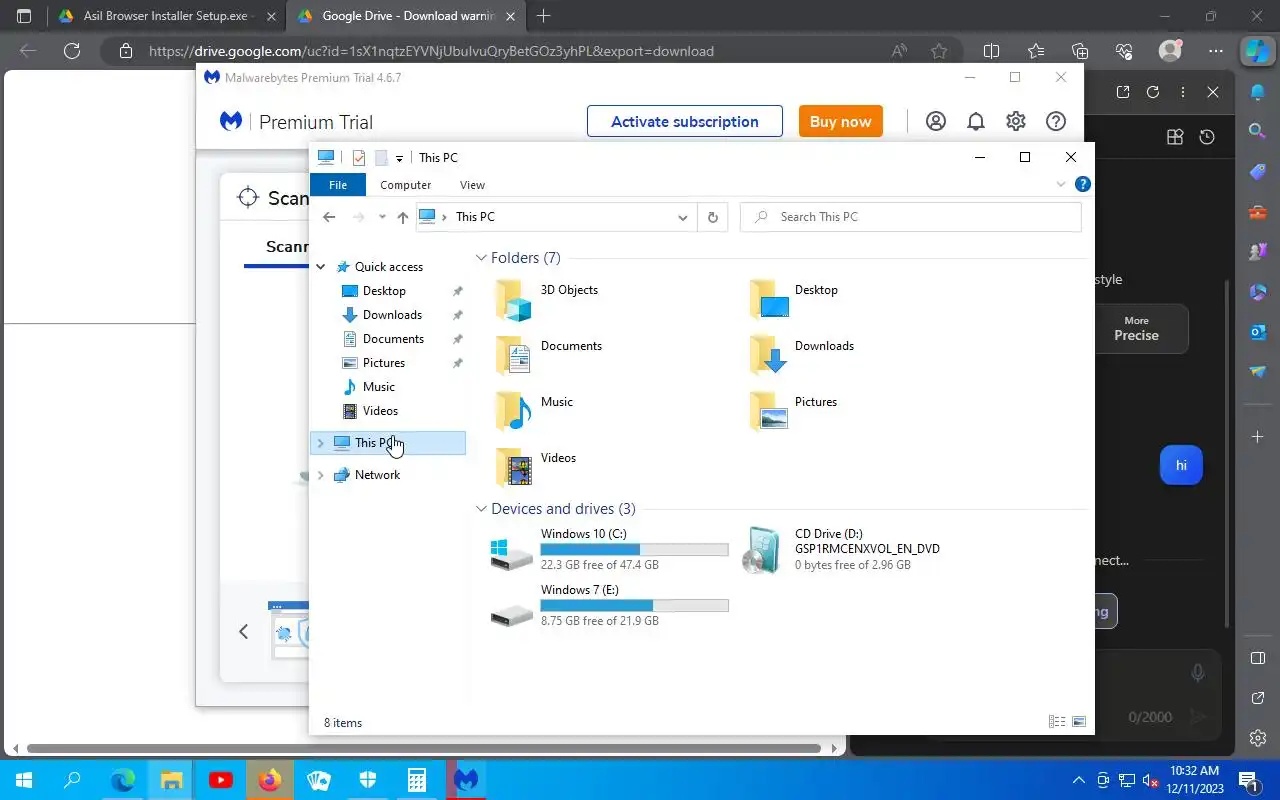This screenshot has height=800, width=1280.
Task: Switch to details view in status bar
Action: pyautogui.click(x=1057, y=722)
